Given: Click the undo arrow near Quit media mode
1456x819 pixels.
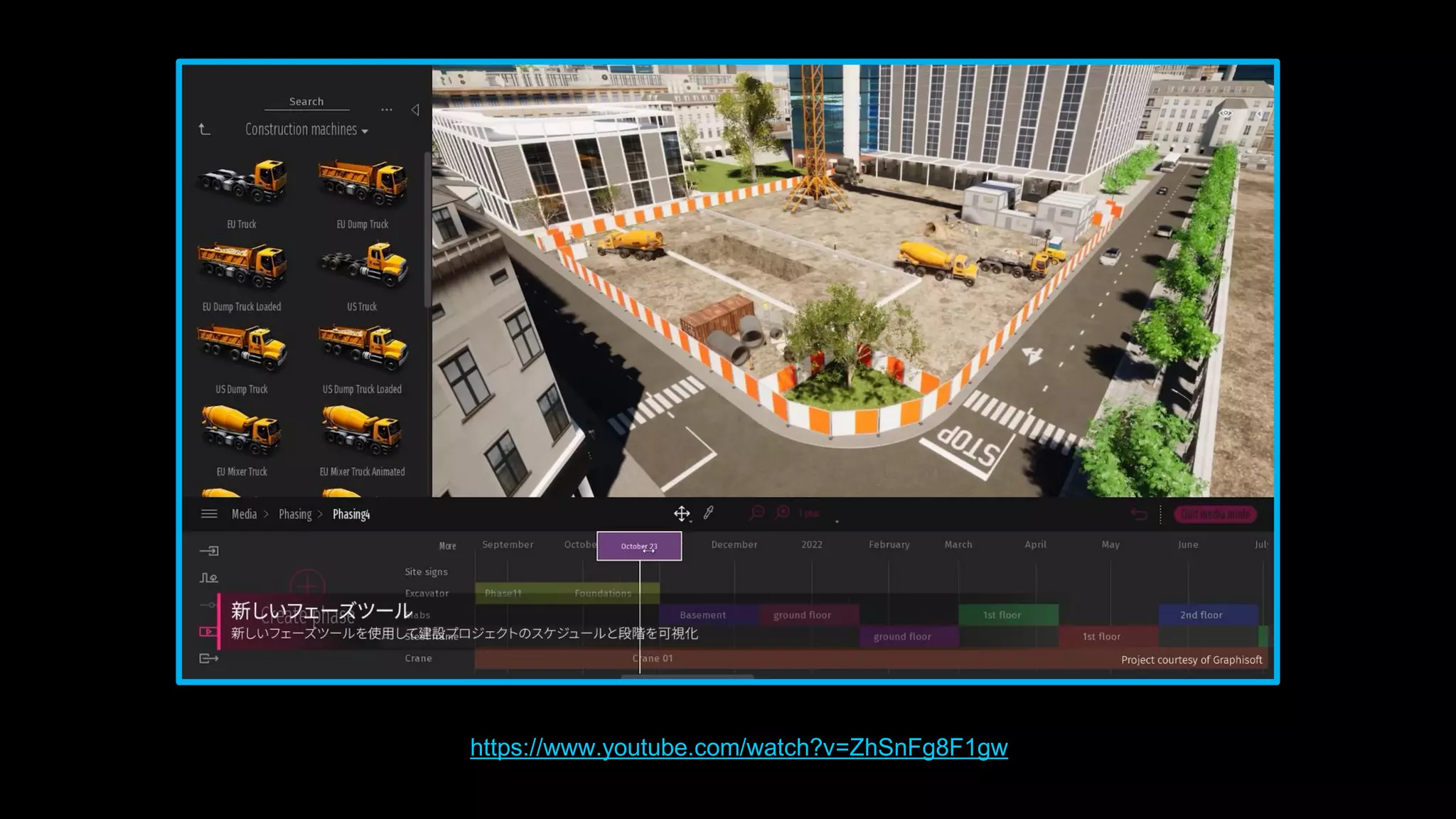Looking at the screenshot, I should [1139, 514].
